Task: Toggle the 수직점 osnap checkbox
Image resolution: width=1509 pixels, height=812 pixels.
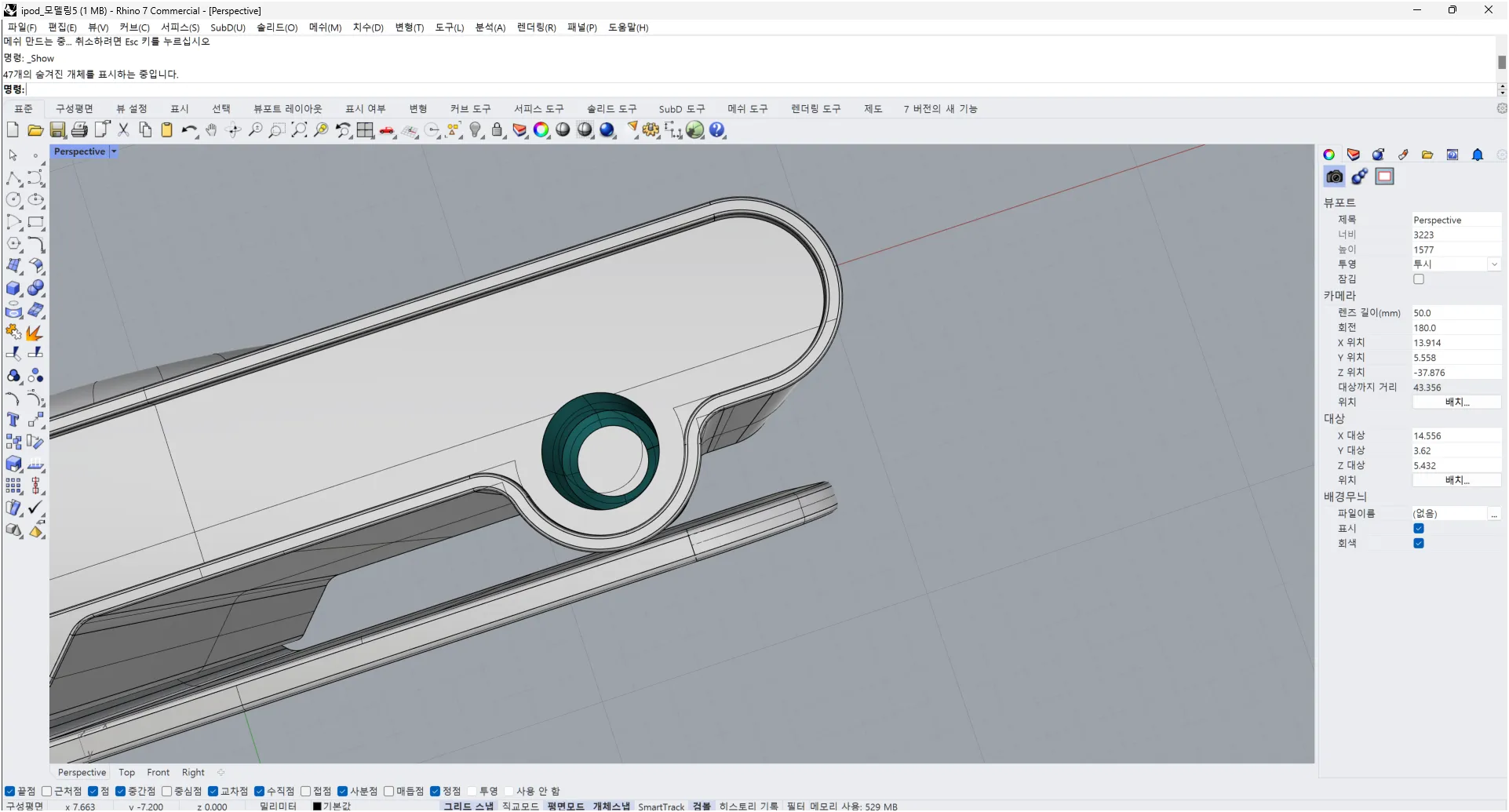Action: (x=259, y=792)
